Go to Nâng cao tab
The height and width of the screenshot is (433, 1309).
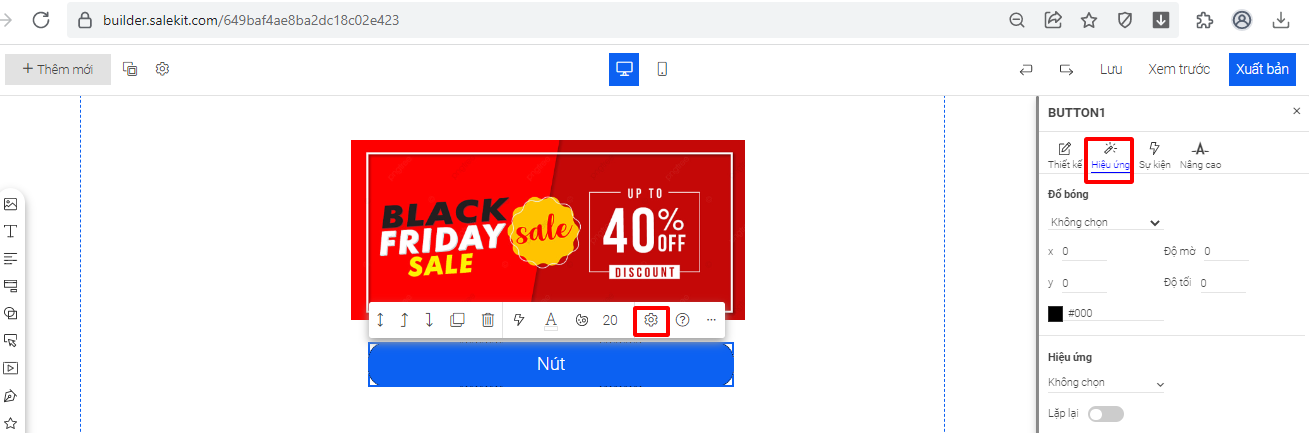click(1200, 155)
